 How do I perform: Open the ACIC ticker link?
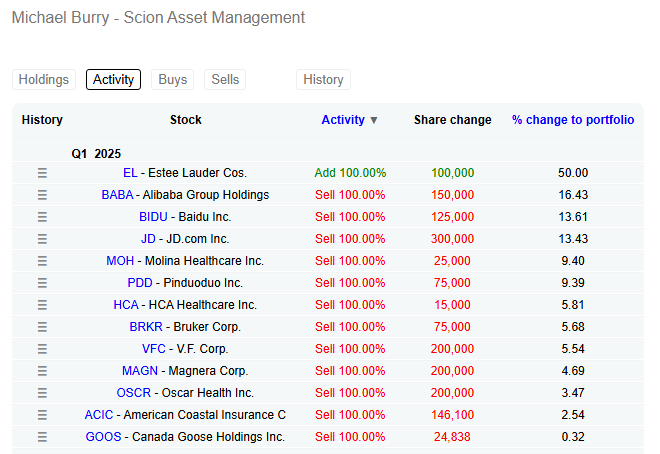coord(99,415)
